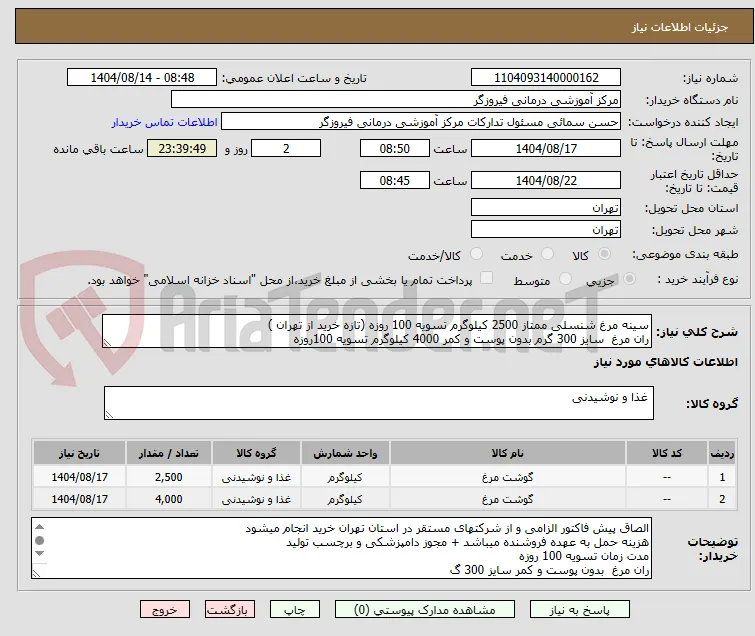
Task: Click the 'تعداد / مقدار' column header
Action: (169, 453)
